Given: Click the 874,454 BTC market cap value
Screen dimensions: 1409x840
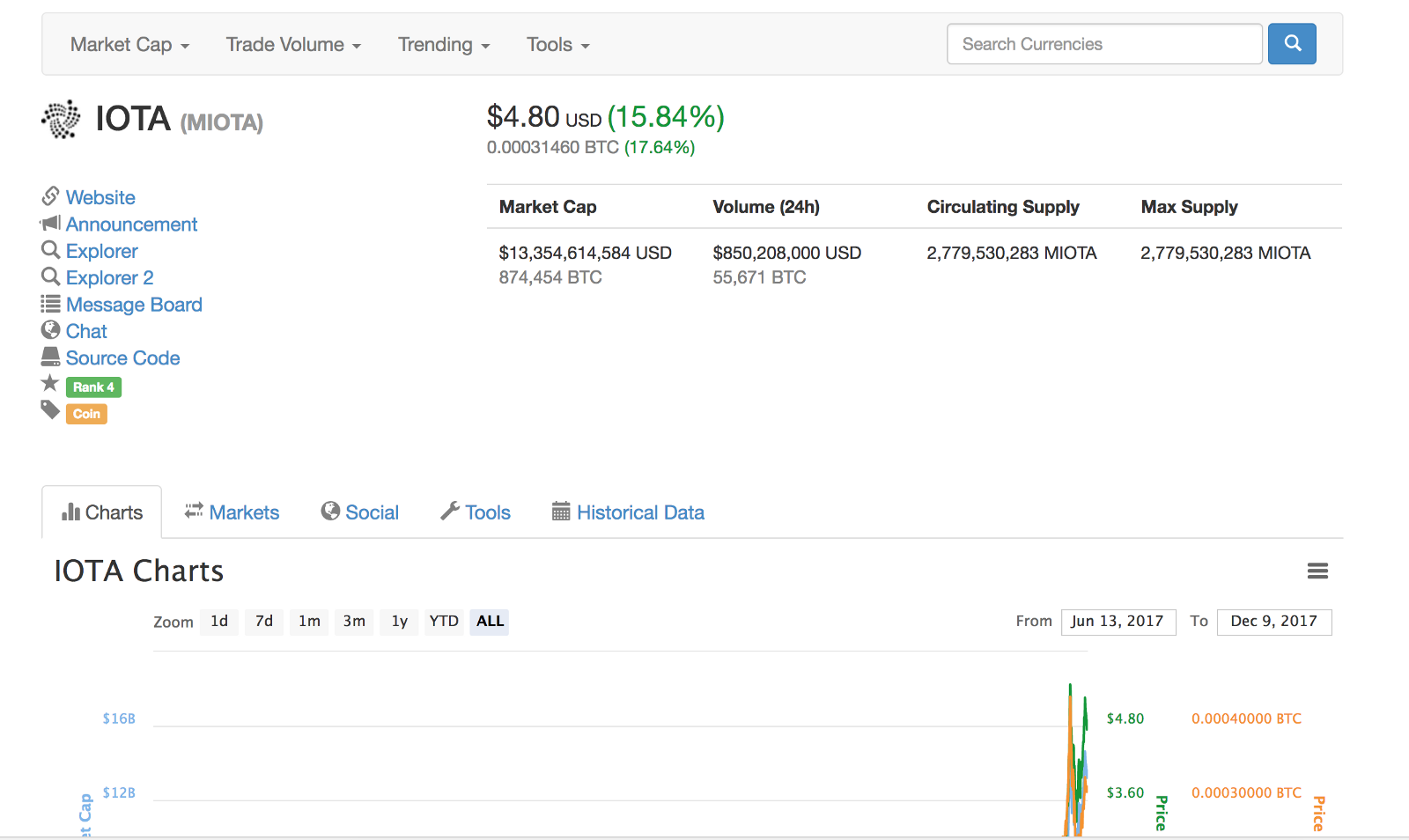Looking at the screenshot, I should 550,277.
